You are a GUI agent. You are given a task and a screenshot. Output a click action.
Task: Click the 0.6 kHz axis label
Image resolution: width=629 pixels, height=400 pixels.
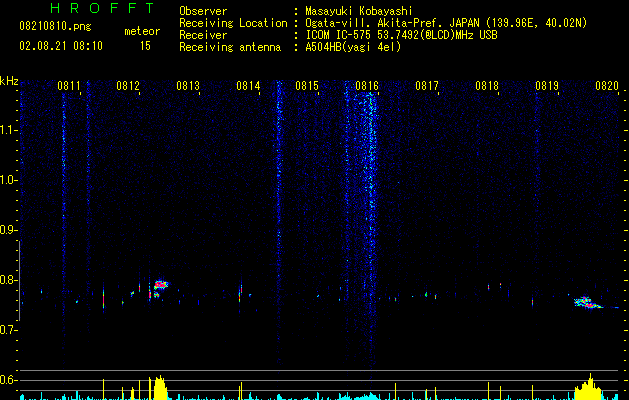(x=8, y=380)
